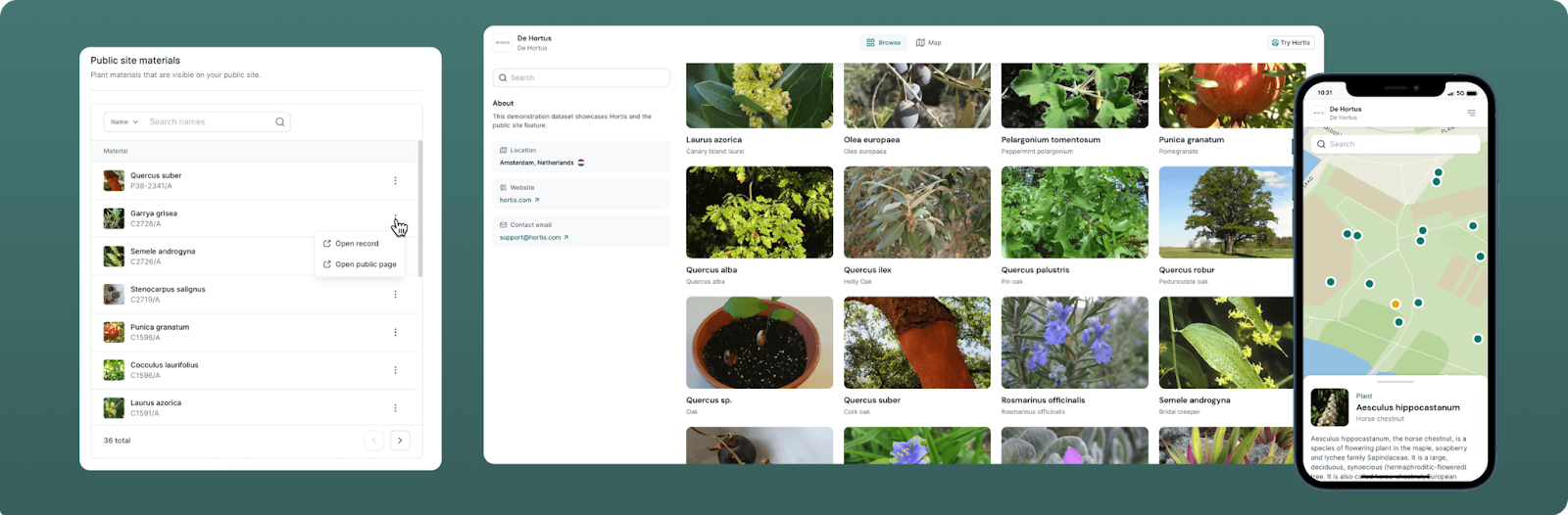The height and width of the screenshot is (515, 1568).
Task: Click the Aesculus hippocastanum title on phone
Action: 1407,407
